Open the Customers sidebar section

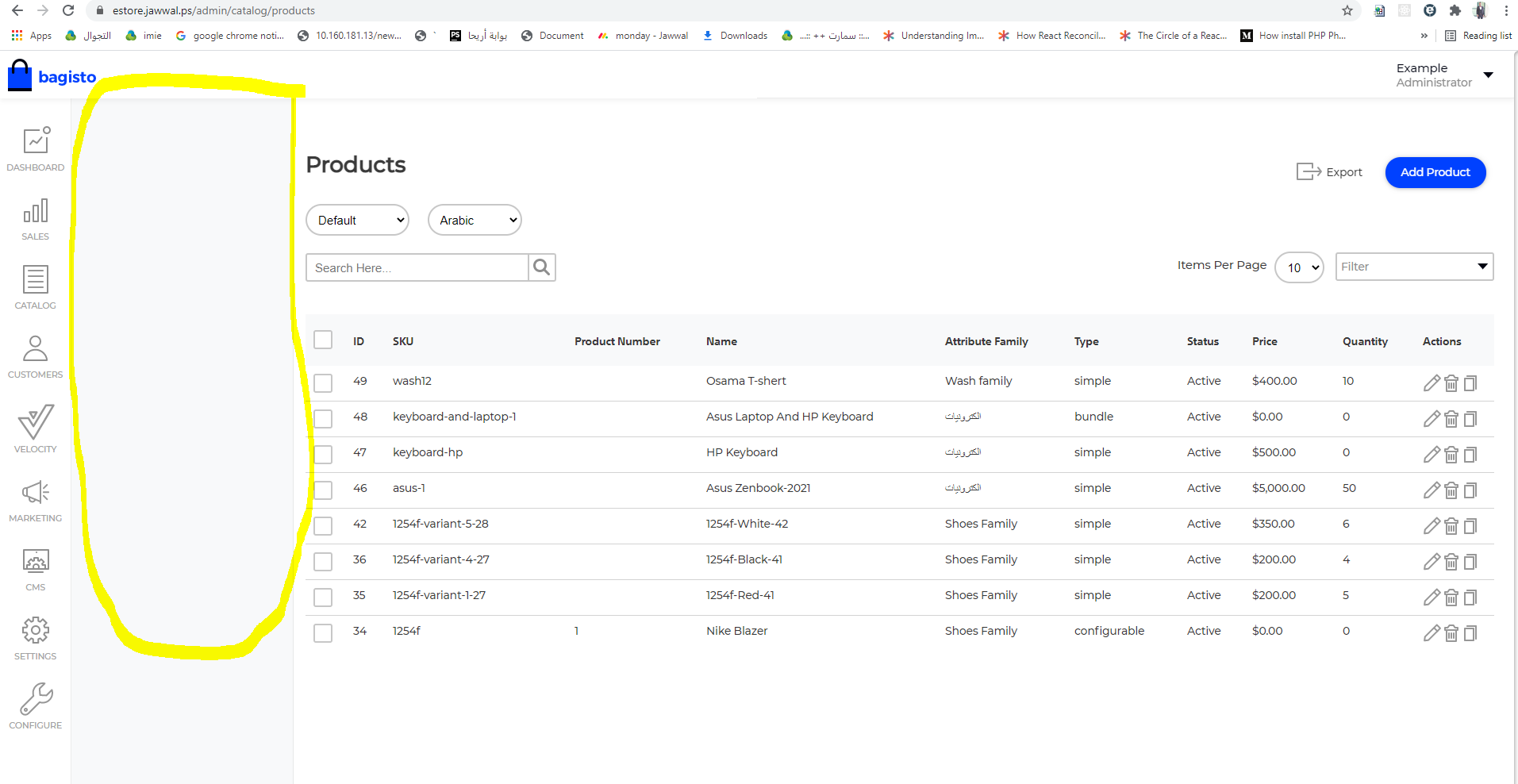click(x=36, y=356)
